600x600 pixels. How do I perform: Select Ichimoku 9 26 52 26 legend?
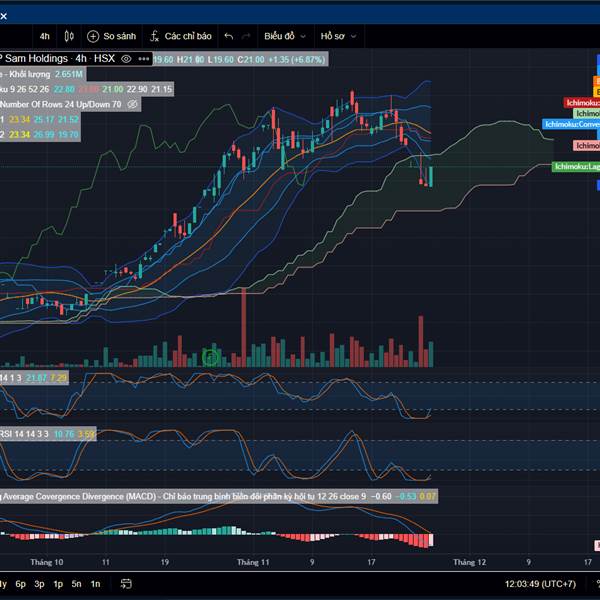point(86,89)
